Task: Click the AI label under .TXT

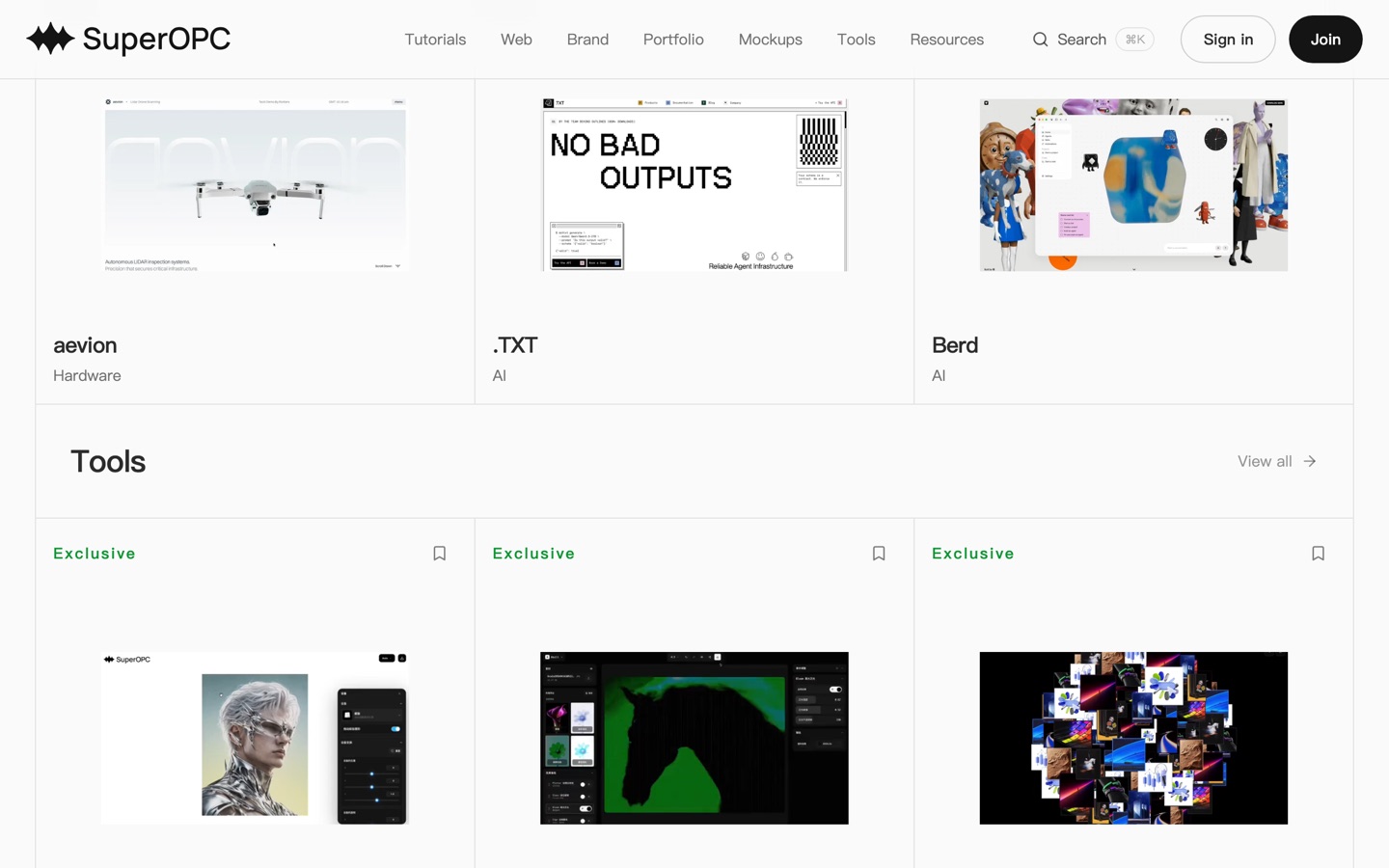Action: point(500,376)
